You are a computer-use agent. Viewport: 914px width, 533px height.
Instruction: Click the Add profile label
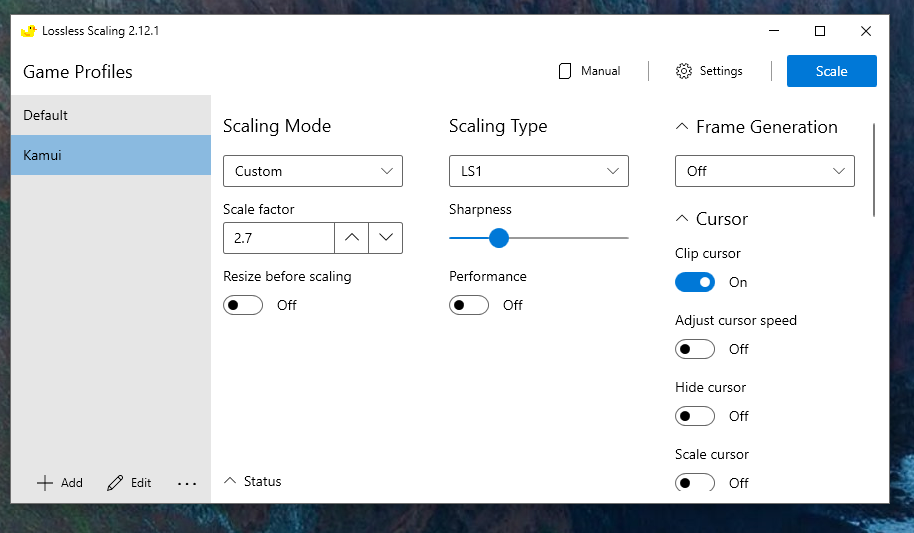tap(72, 483)
